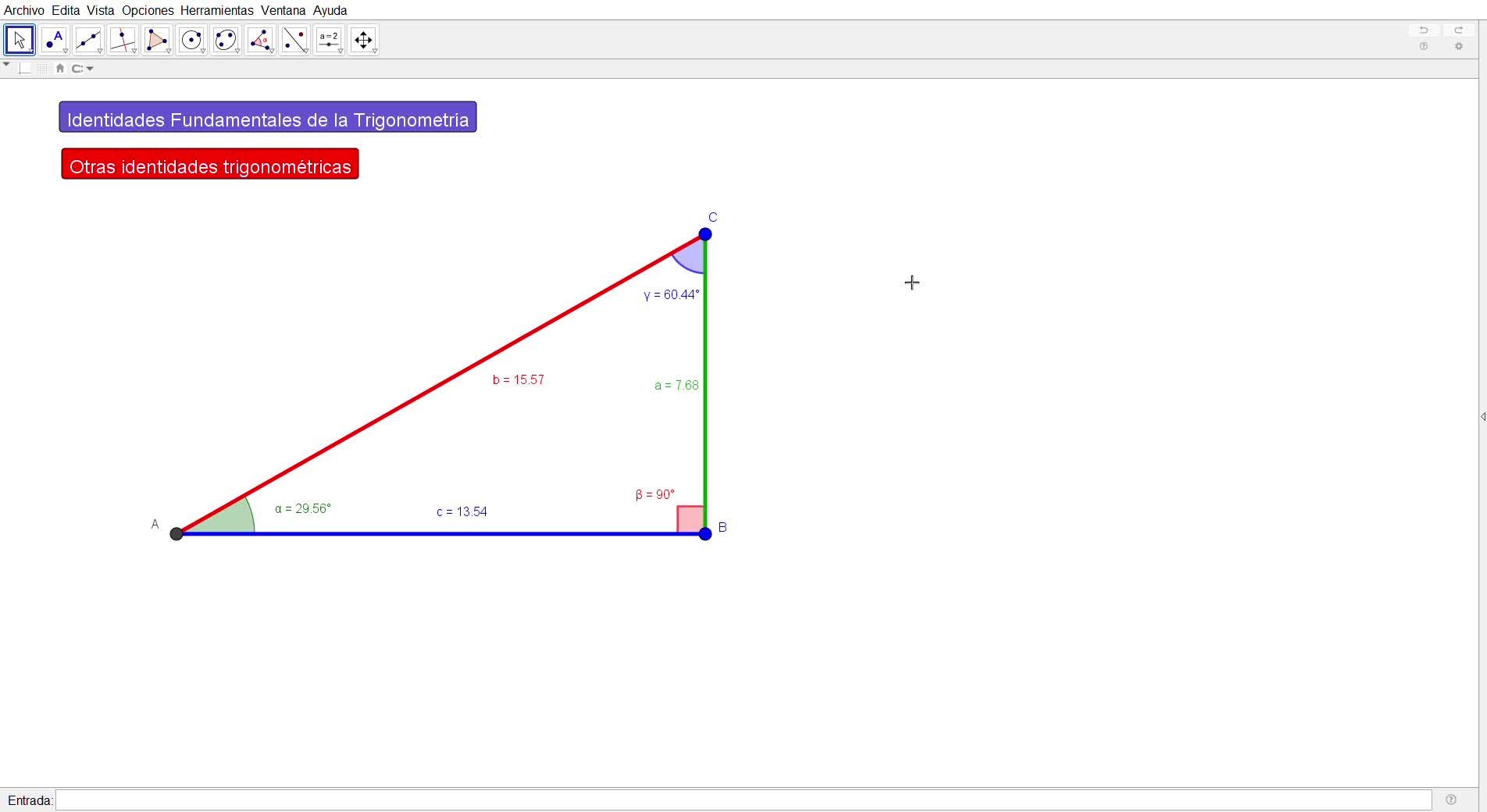Click the home (standard view) icon
This screenshot has height=812, width=1487.
click(x=60, y=69)
